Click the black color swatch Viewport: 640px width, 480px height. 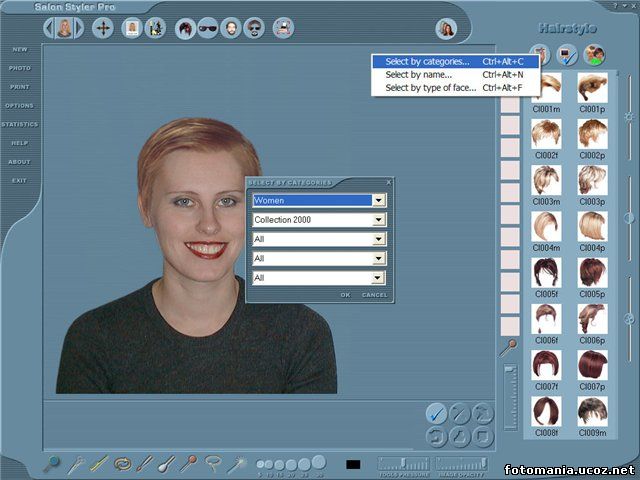coord(353,464)
